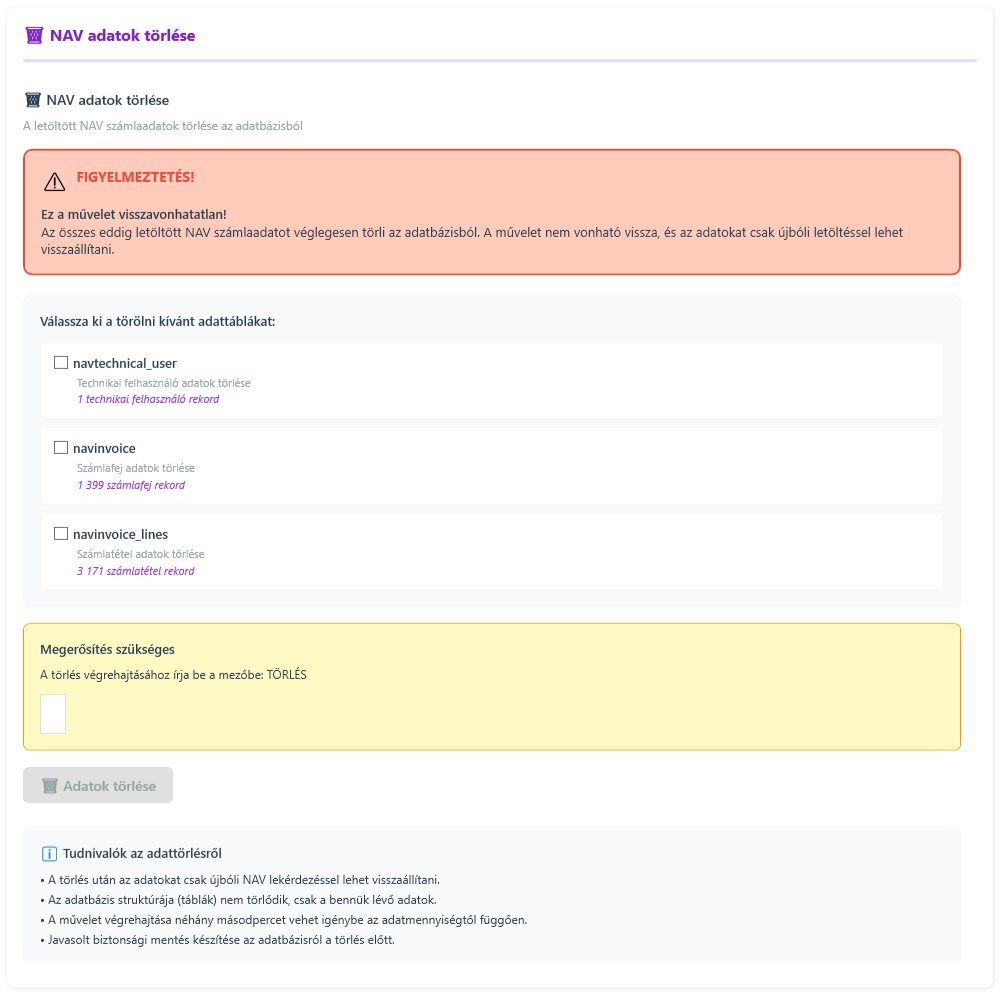Click the warning triangle icon
Screen dimensions: 1000x995
(54, 181)
